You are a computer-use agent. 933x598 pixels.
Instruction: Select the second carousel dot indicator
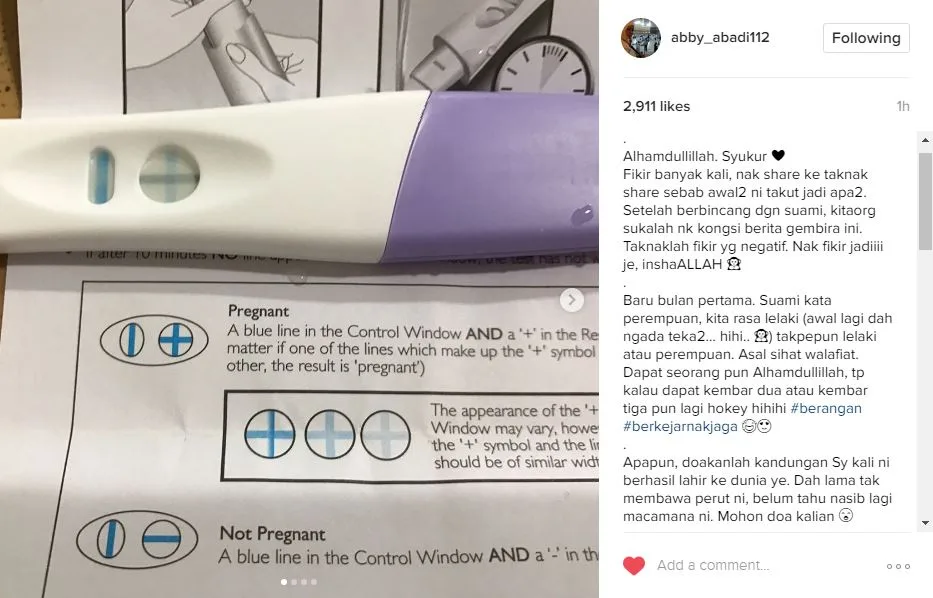[294, 582]
